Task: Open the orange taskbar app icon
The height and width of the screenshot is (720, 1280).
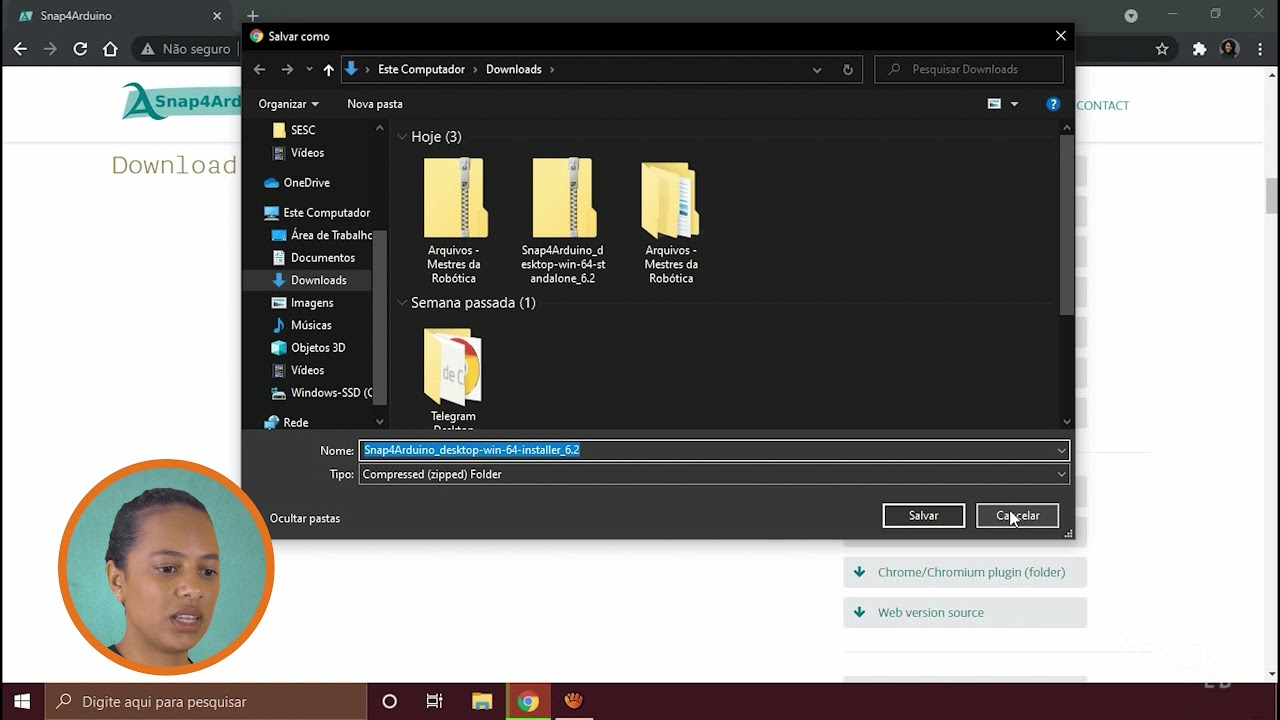Action: click(573, 701)
